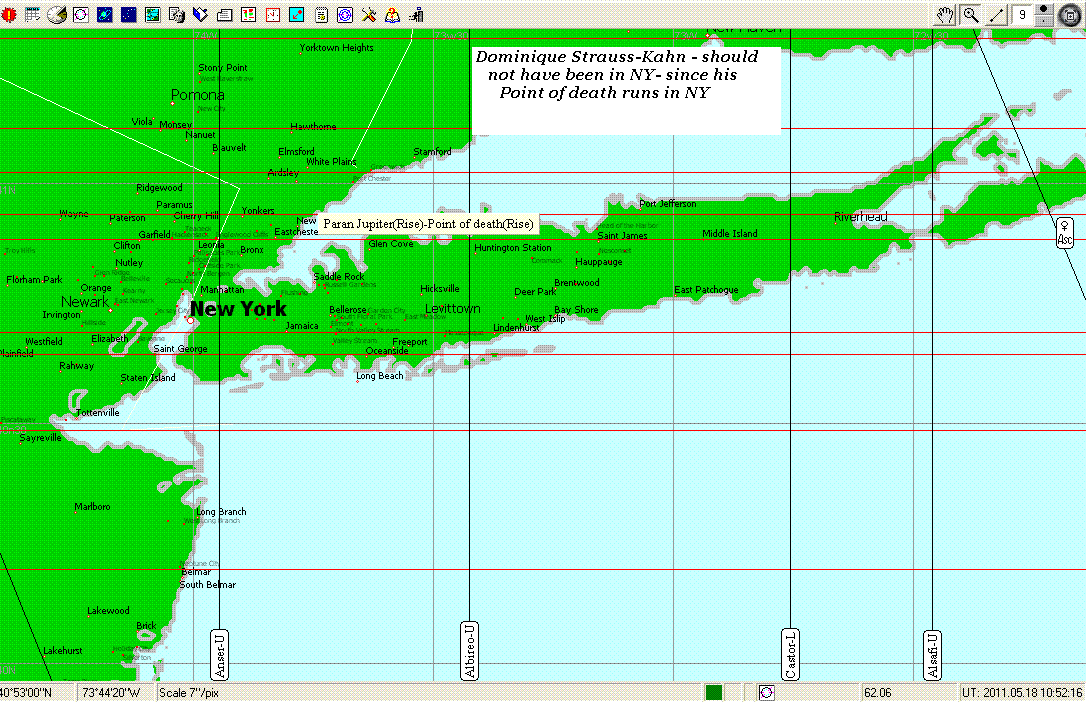This screenshot has height=702, width=1086.
Task: Select the hand pan tool
Action: [x=945, y=15]
